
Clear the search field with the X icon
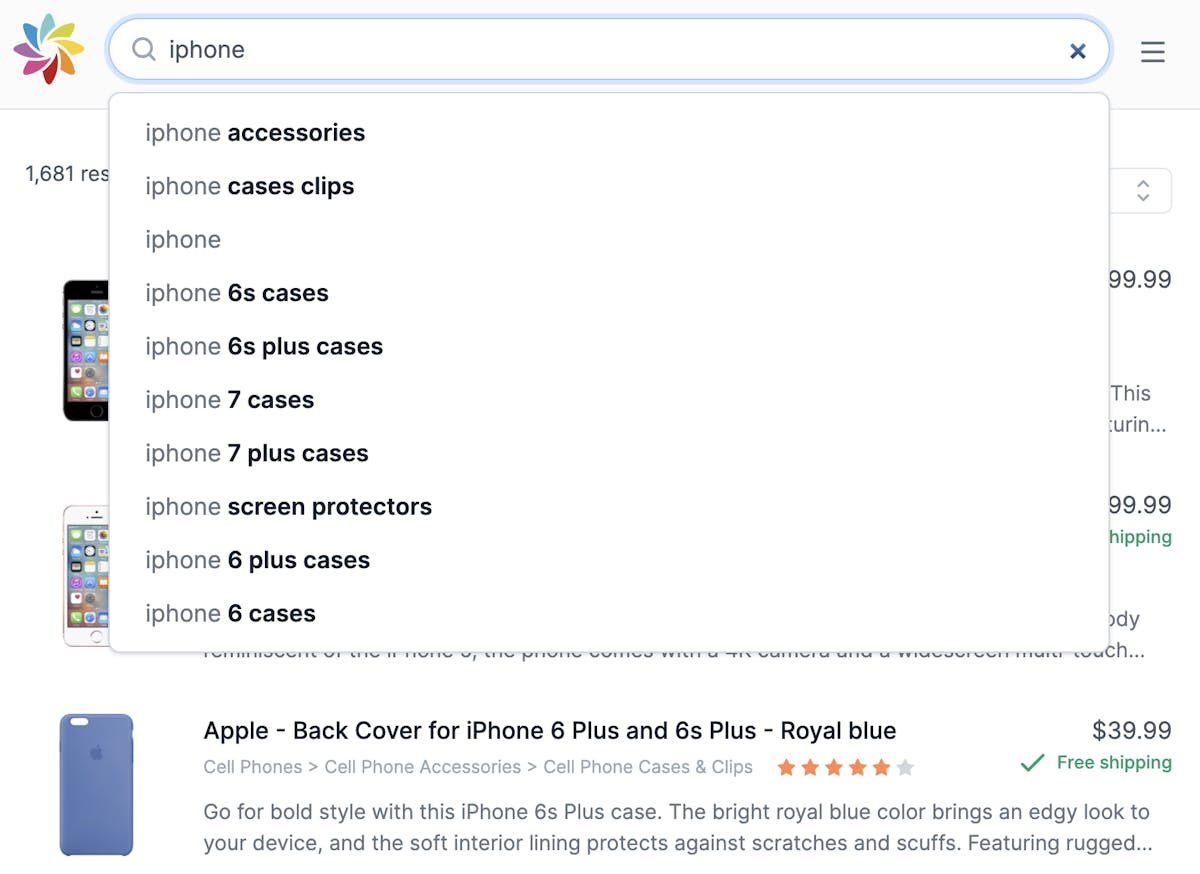pyautogui.click(x=1077, y=50)
